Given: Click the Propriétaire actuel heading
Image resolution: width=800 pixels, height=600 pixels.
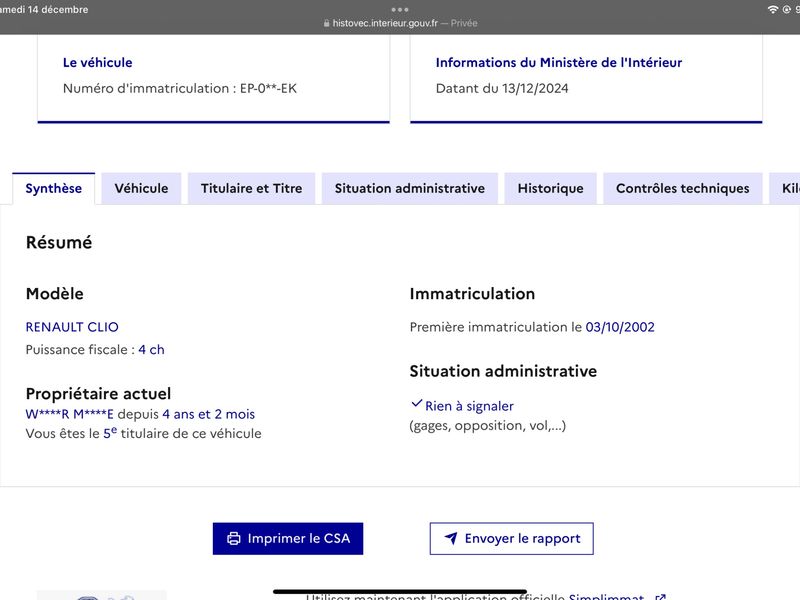Looking at the screenshot, I should 98,393.
